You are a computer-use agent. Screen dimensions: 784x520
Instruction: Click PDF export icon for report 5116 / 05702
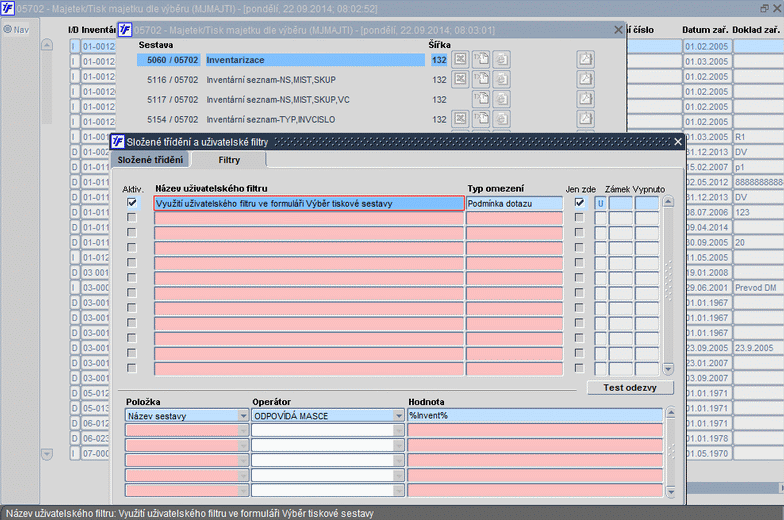585,79
